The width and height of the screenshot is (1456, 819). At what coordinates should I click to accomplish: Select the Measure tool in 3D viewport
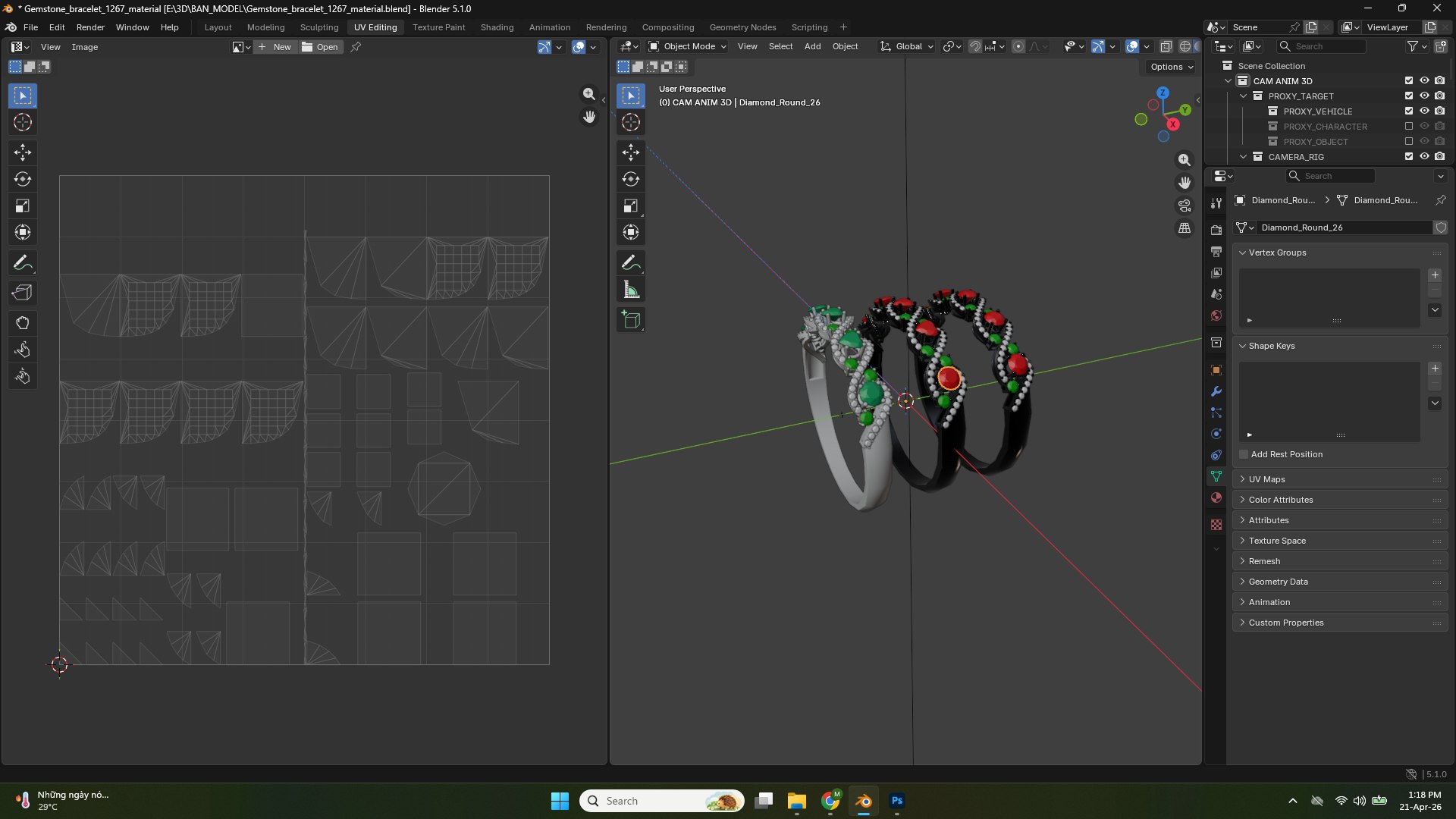pyautogui.click(x=631, y=290)
